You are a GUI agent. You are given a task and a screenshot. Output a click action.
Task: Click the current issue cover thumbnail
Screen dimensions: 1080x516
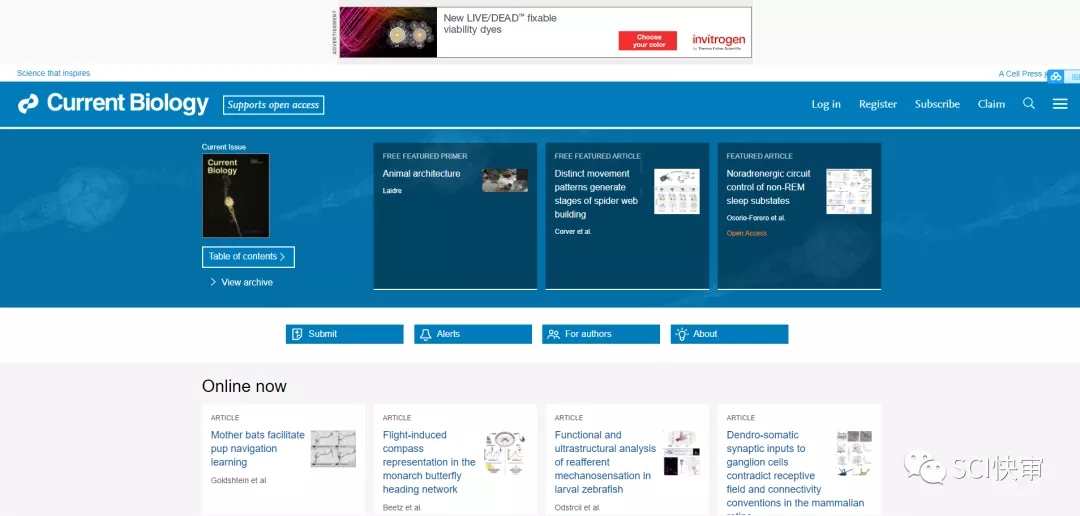pyautogui.click(x=235, y=195)
